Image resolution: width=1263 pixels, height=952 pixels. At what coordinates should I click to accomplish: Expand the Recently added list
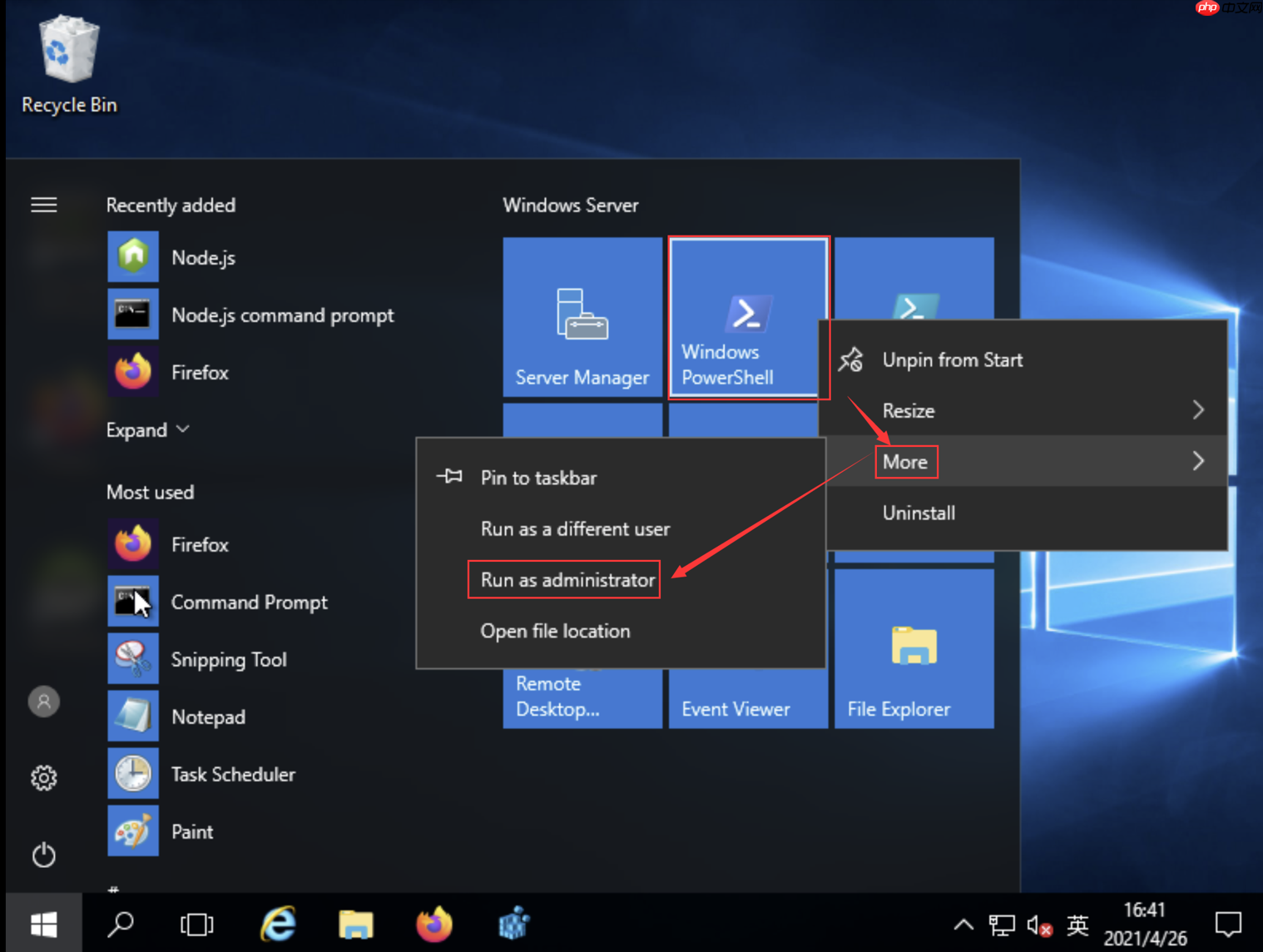147,430
